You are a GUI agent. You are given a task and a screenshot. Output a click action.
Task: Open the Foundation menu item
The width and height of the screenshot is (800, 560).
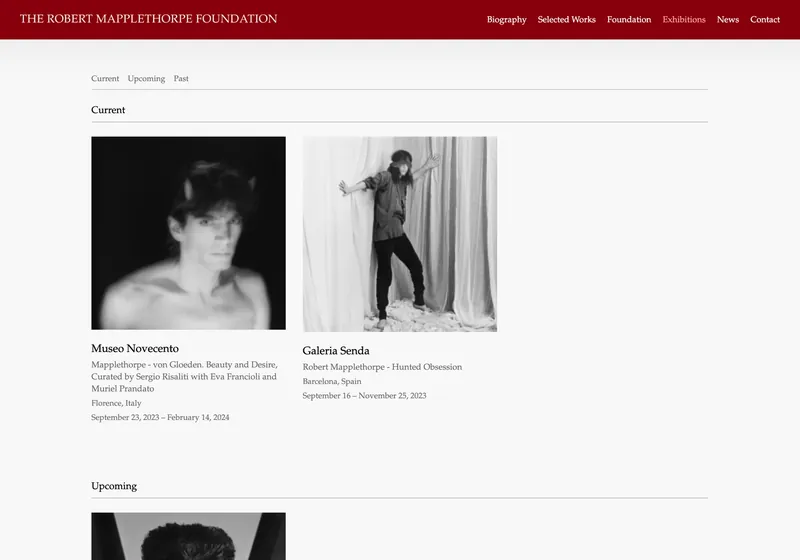point(629,19)
